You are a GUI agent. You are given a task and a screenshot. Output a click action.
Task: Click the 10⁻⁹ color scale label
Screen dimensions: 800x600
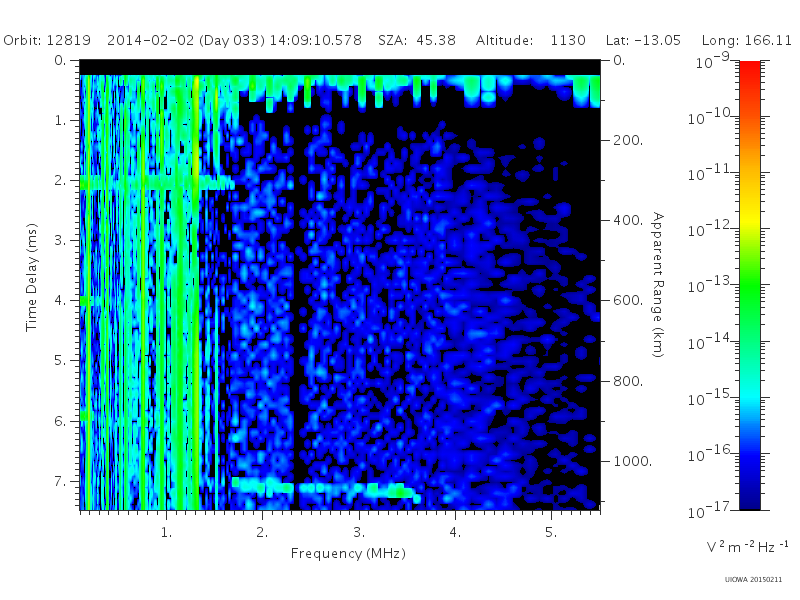pos(713,61)
